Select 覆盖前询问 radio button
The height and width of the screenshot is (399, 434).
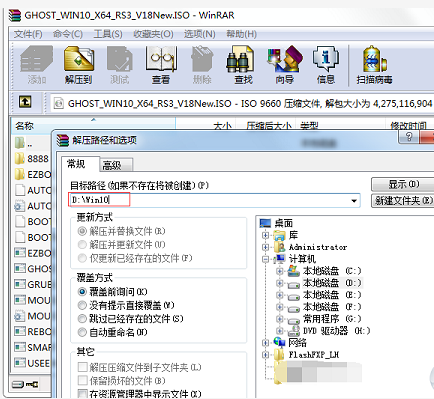82,292
